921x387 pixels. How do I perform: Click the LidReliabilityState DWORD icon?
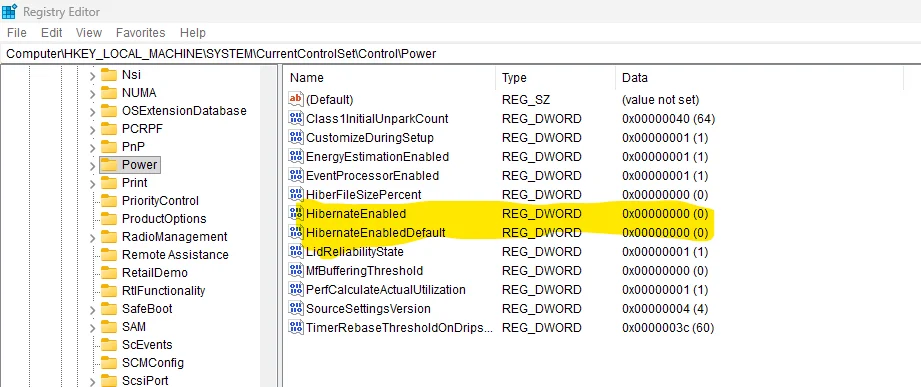tap(295, 251)
